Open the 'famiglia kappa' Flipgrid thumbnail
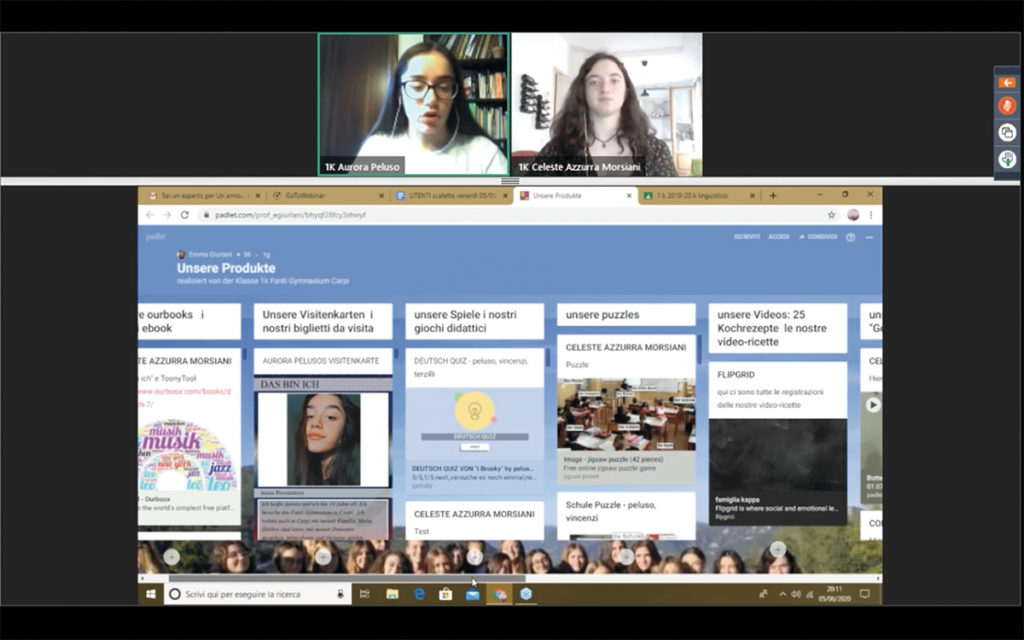This screenshot has height=640, width=1024. (x=778, y=472)
